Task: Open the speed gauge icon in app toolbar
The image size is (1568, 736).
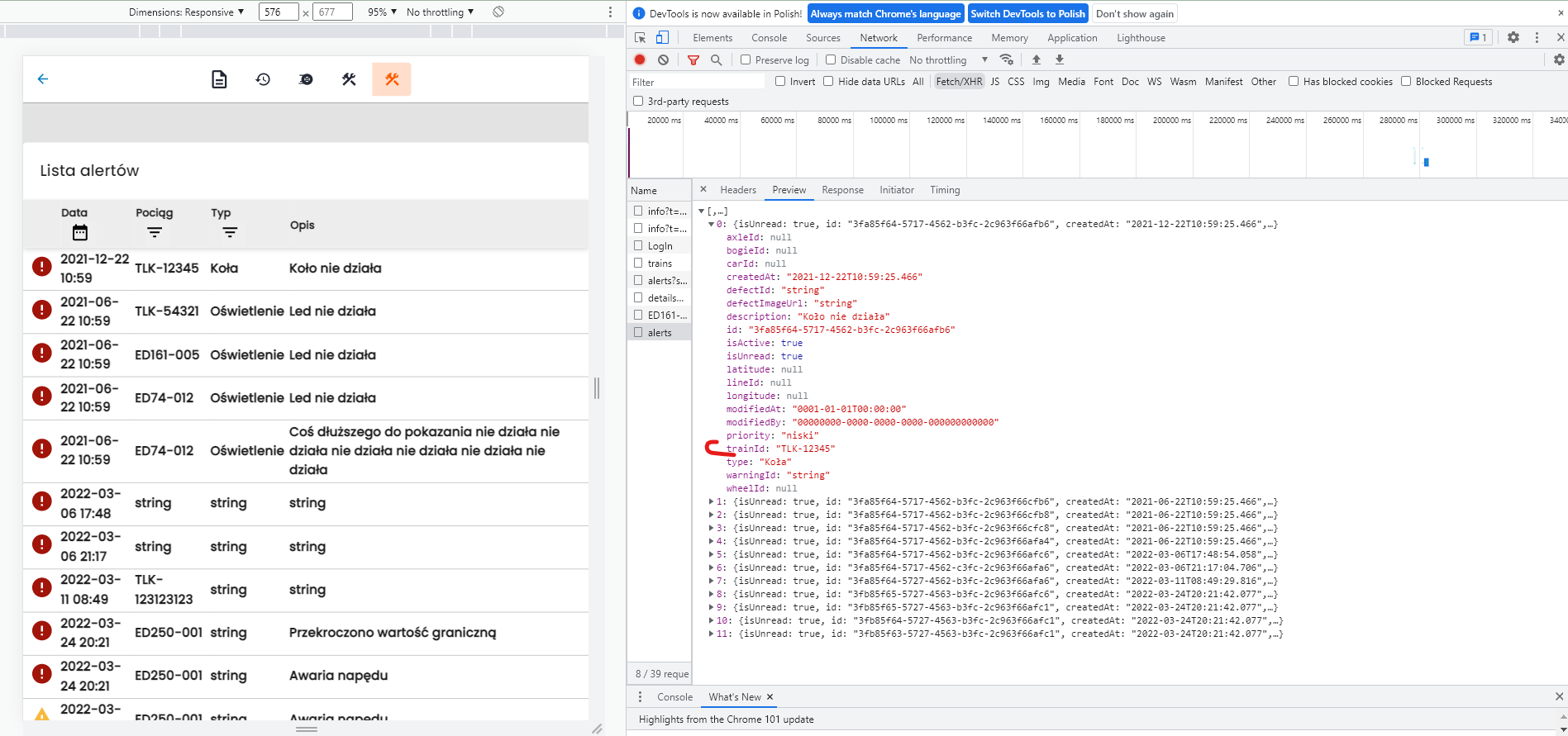Action: click(x=306, y=79)
